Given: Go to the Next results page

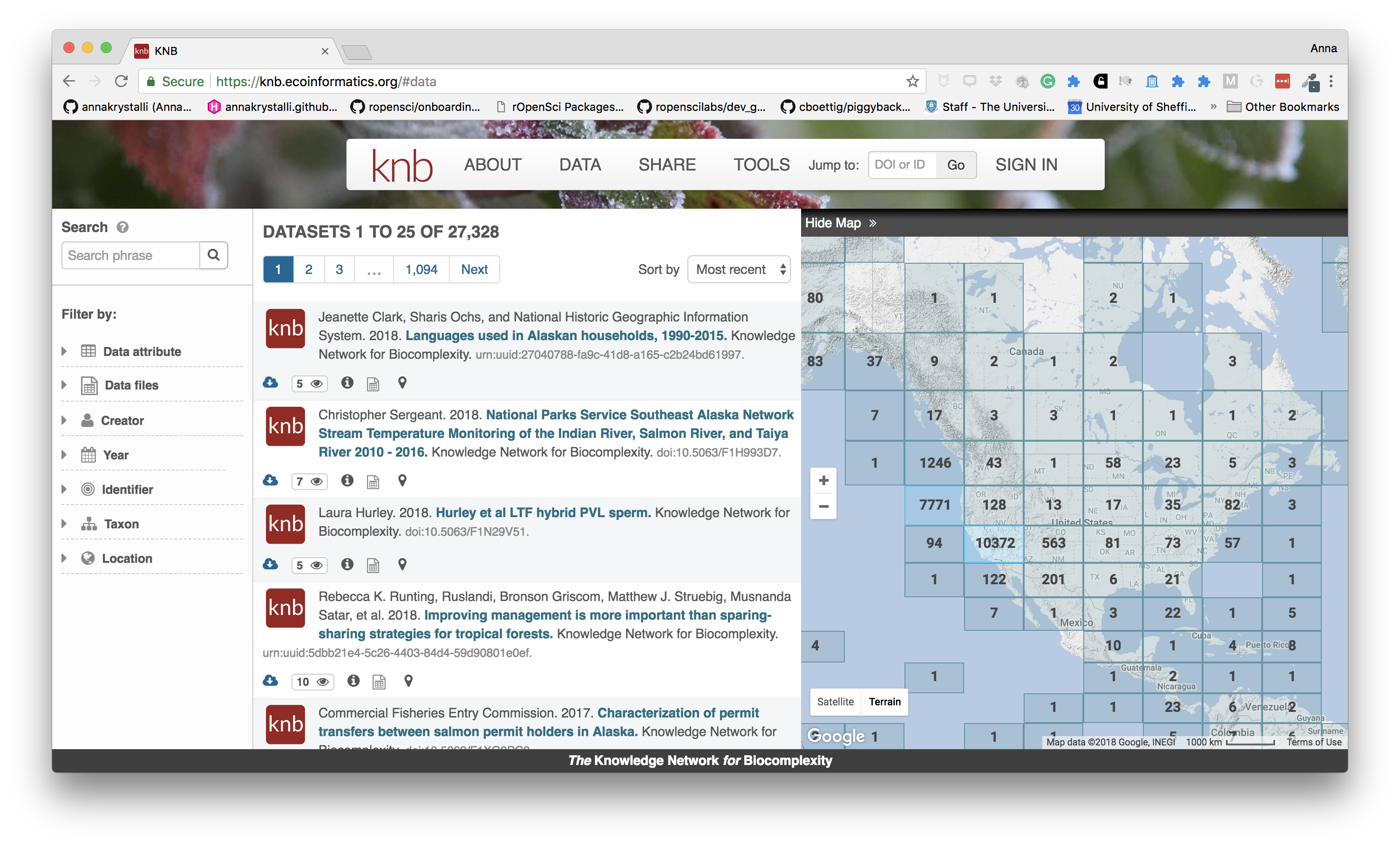Looking at the screenshot, I should (x=474, y=269).
